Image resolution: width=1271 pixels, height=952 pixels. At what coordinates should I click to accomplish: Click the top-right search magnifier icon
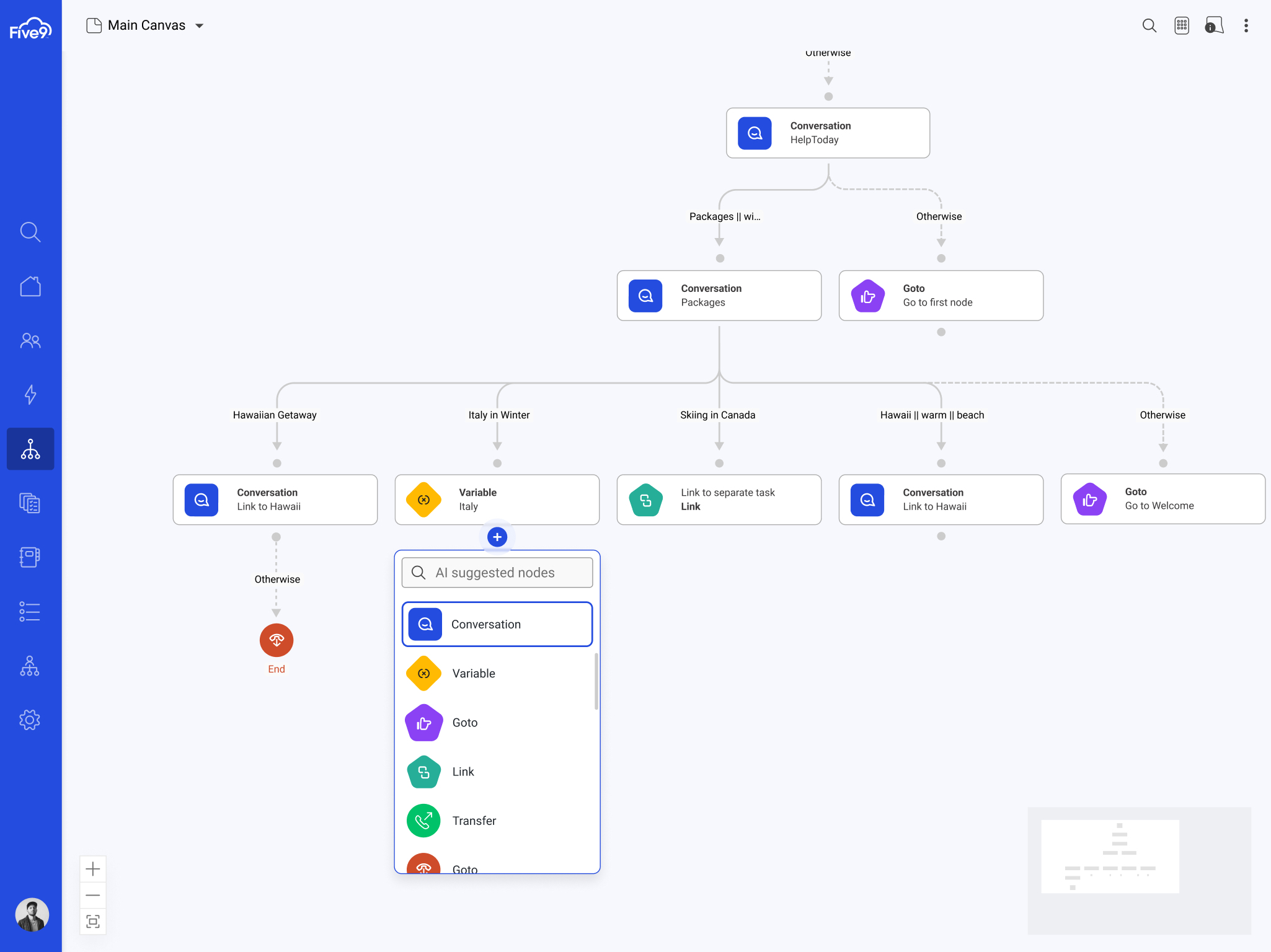pyautogui.click(x=1149, y=25)
